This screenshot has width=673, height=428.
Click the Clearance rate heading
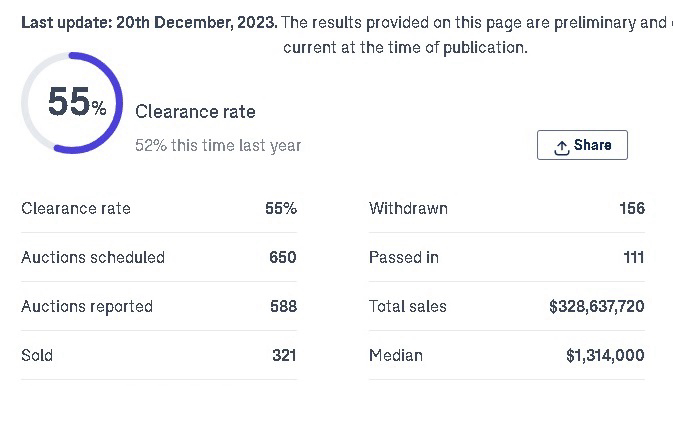pyautogui.click(x=195, y=112)
